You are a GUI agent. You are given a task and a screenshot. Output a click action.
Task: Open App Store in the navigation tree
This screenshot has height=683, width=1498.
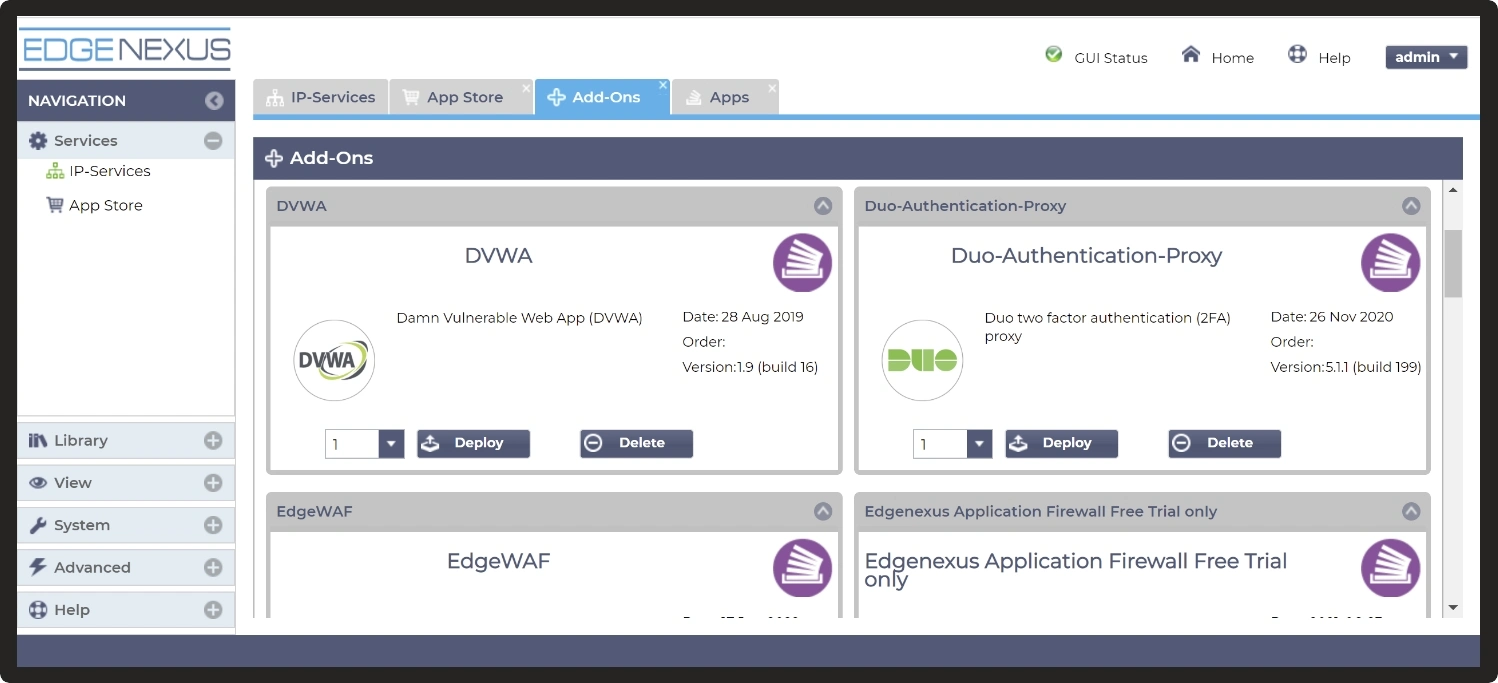106,205
